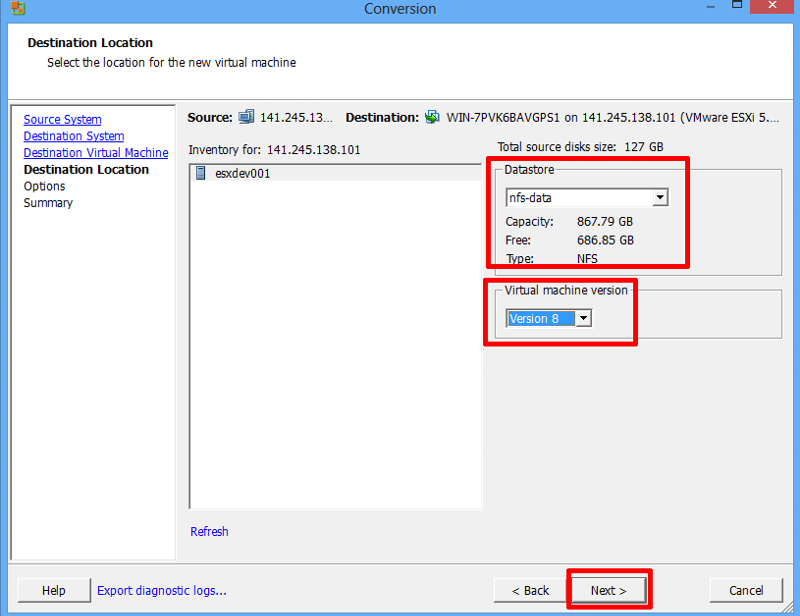Screen dimensions: 800x616
Task: Click the 686.85 GB free space value
Action: (x=605, y=240)
